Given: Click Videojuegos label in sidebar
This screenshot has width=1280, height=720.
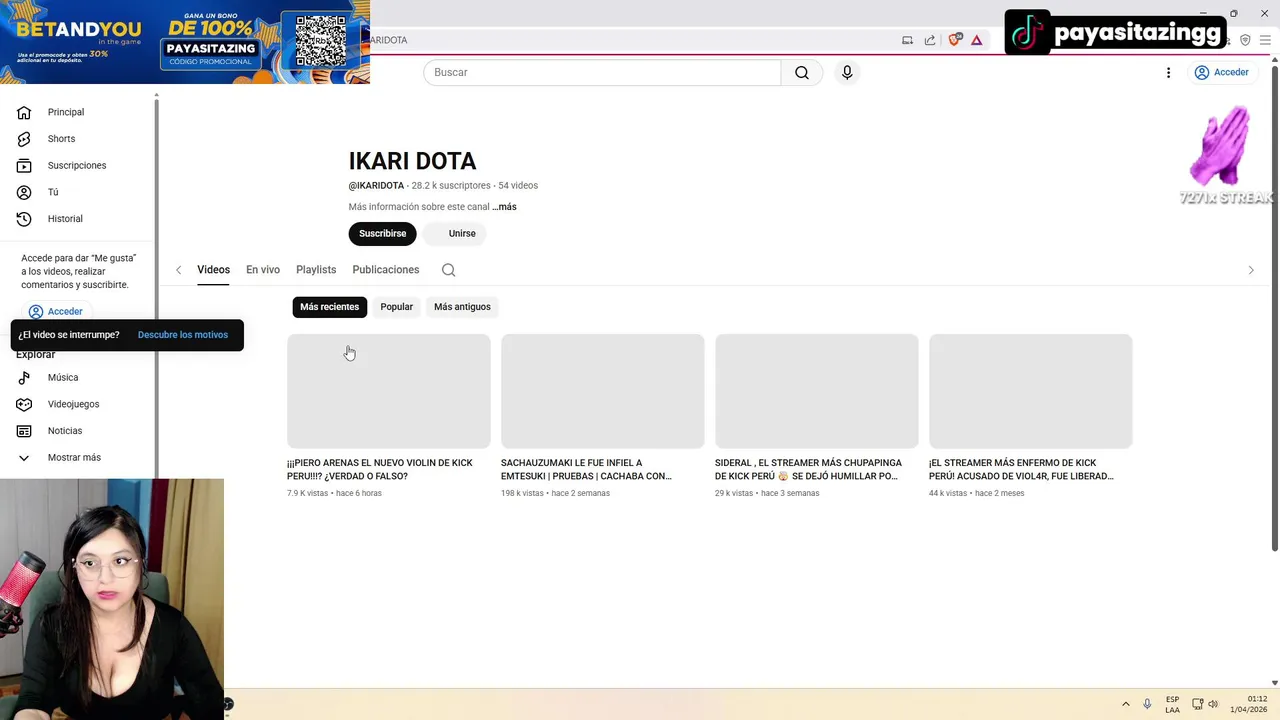Looking at the screenshot, I should 74,404.
